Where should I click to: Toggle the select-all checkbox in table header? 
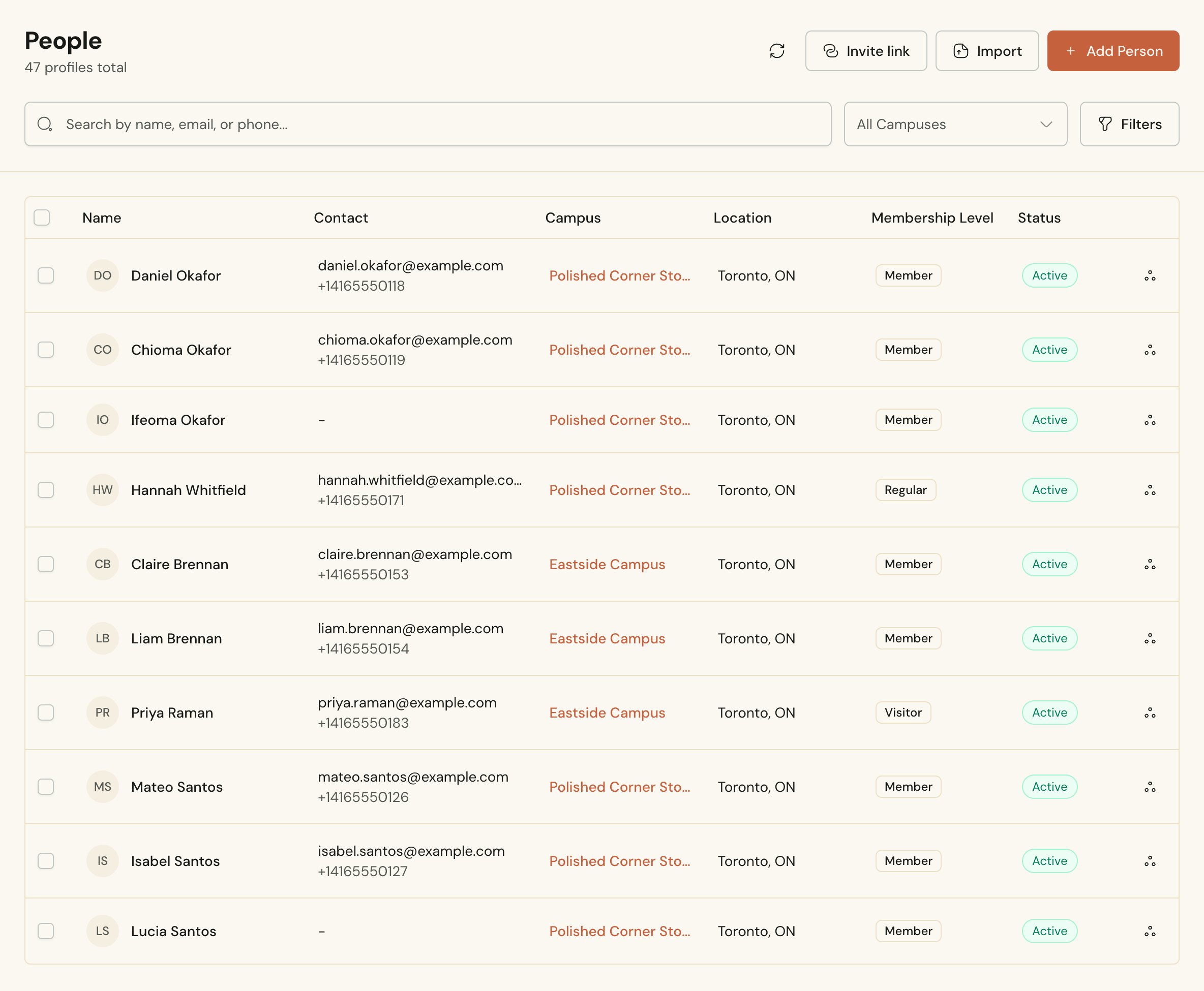tap(42, 218)
